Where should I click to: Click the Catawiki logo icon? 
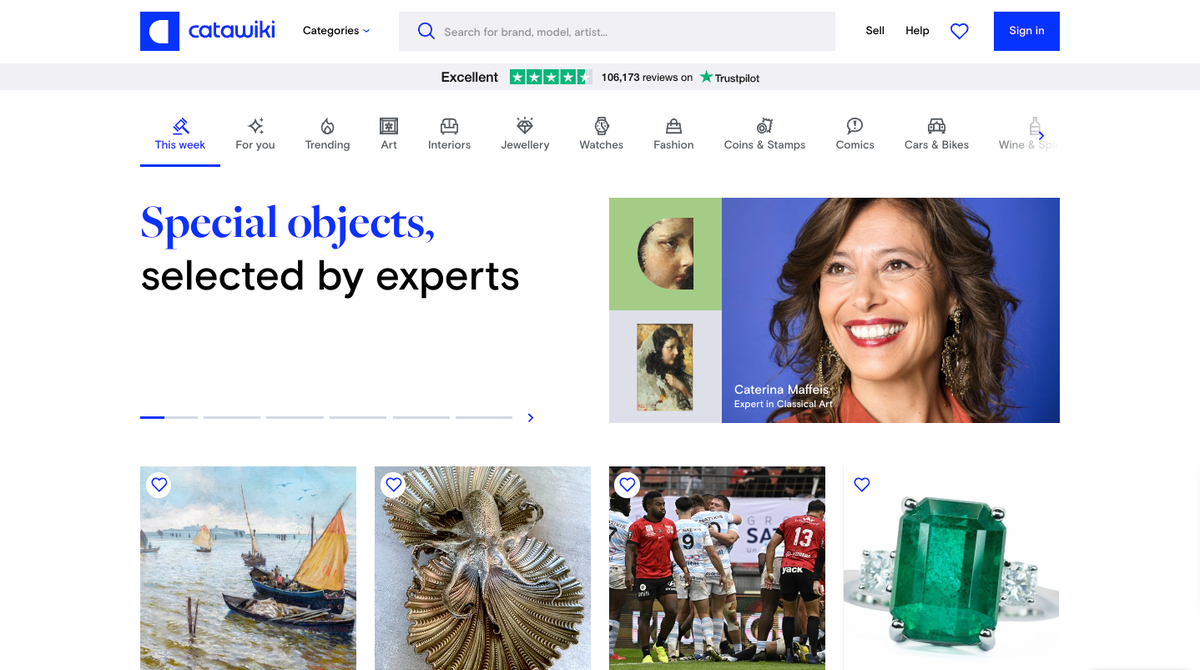click(160, 31)
